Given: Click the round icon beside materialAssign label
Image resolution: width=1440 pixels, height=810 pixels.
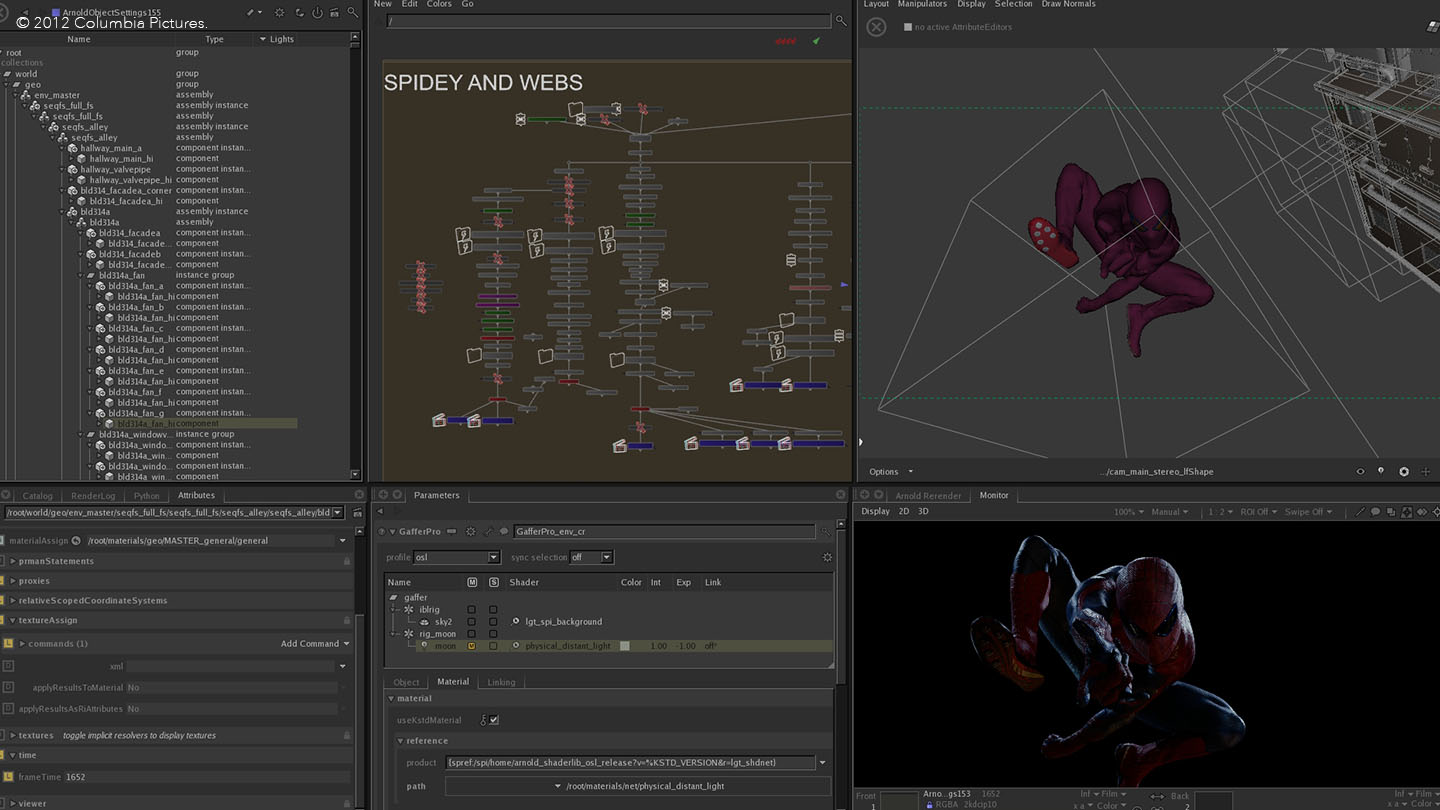Looking at the screenshot, I should [76, 540].
